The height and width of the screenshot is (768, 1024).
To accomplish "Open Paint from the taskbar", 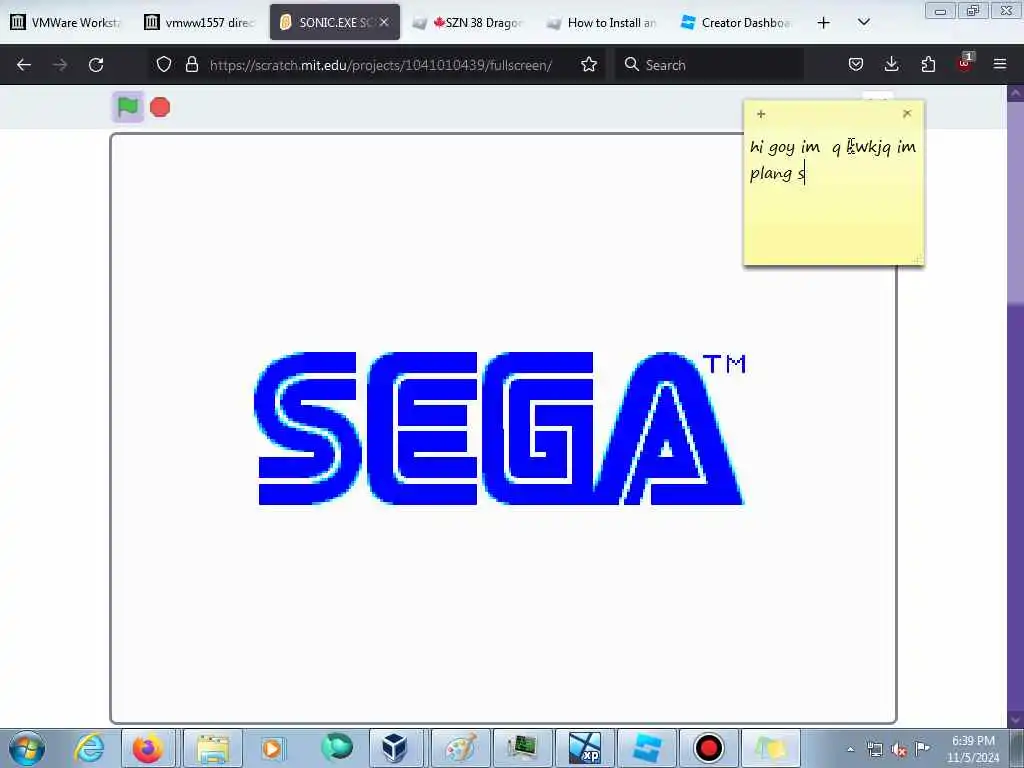I will pyautogui.click(x=461, y=748).
